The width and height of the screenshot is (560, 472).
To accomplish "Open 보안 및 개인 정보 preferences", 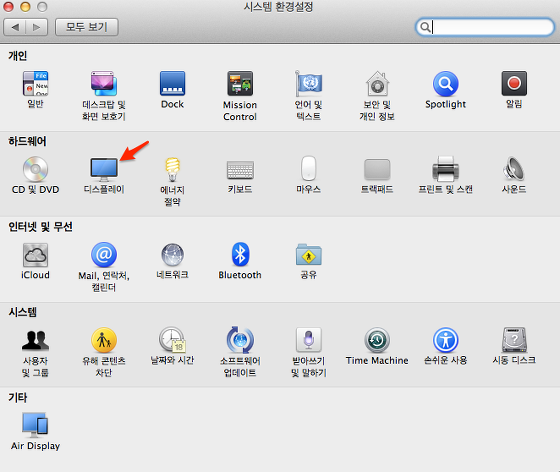I will coord(377,84).
